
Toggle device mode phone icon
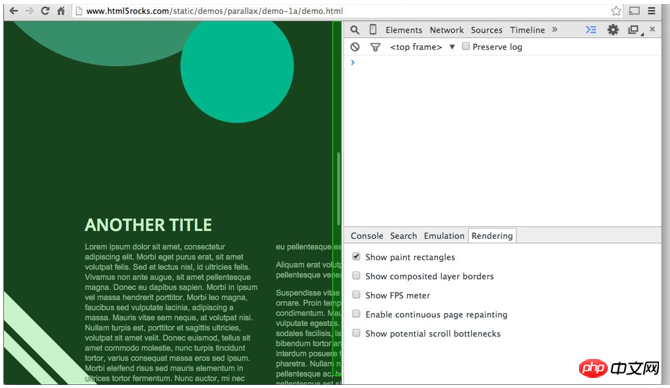point(373,29)
